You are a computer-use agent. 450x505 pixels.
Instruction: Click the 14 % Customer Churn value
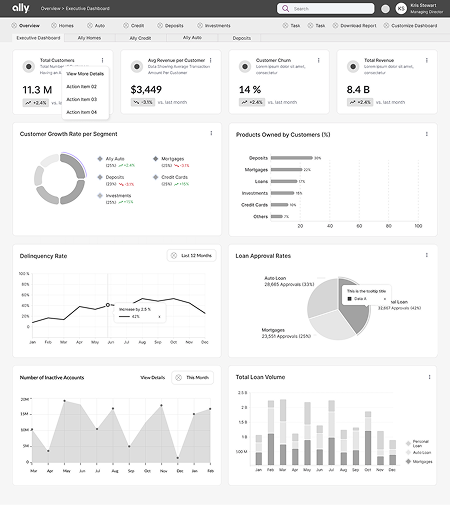pos(250,89)
